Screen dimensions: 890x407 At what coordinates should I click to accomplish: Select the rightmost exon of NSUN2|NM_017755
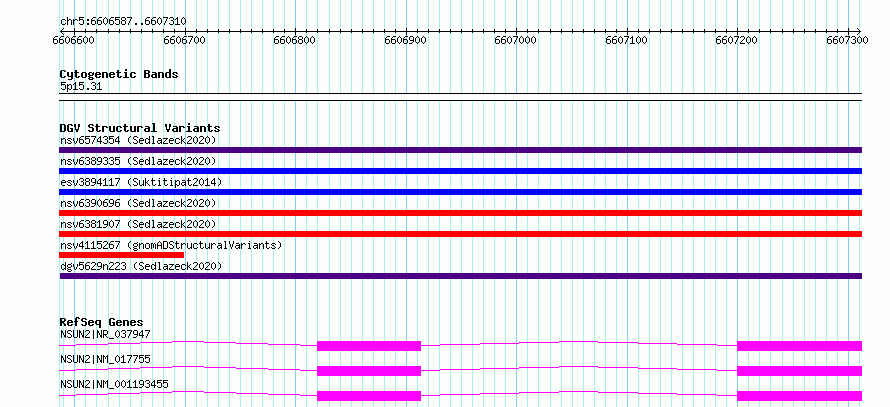[800, 371]
